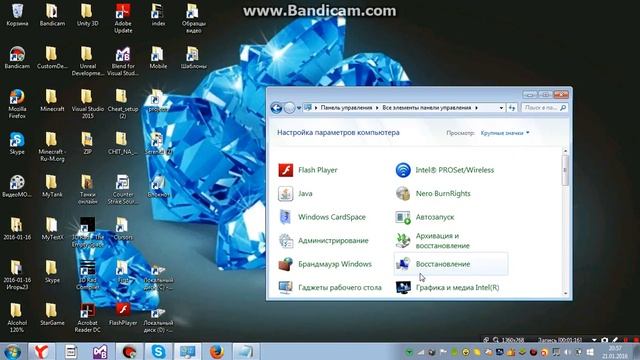Open the Java control panel item

pos(296,193)
